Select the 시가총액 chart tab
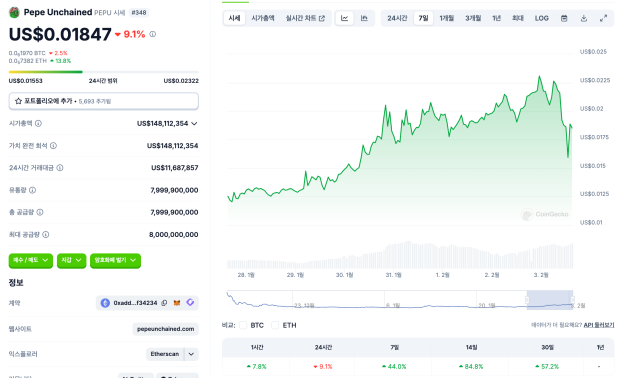This screenshot has height=378, width=640. [x=263, y=18]
